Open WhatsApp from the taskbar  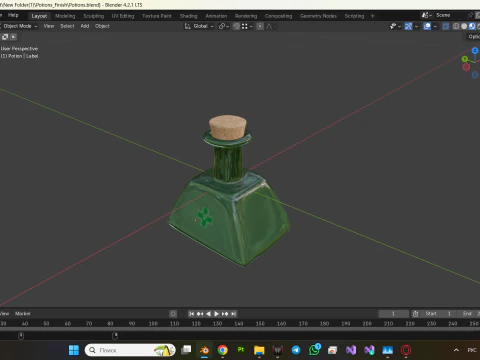[x=314, y=350]
